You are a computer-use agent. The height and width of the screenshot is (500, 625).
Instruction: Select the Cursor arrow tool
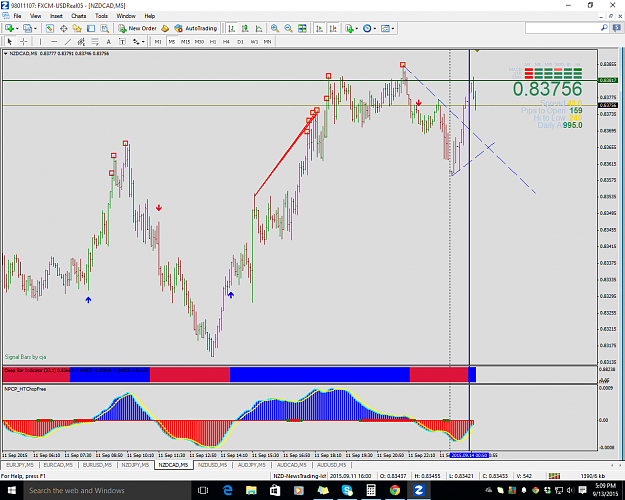coord(10,41)
